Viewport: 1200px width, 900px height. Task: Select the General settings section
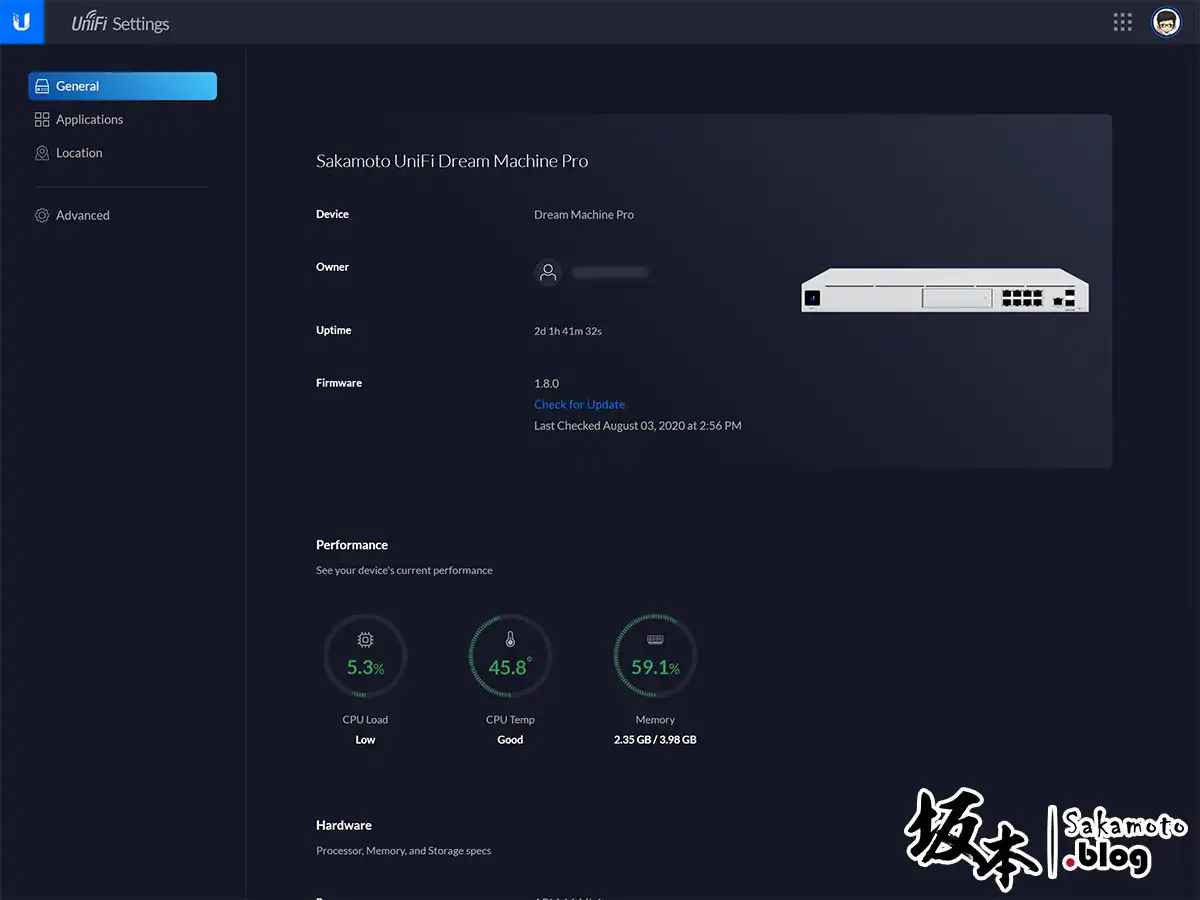[x=122, y=86]
